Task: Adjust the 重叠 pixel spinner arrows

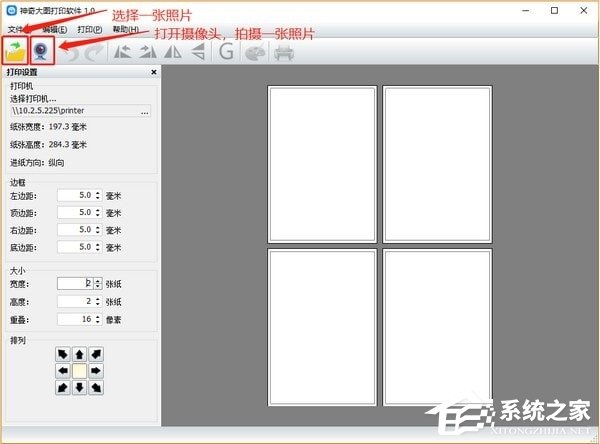Action: coord(98,319)
